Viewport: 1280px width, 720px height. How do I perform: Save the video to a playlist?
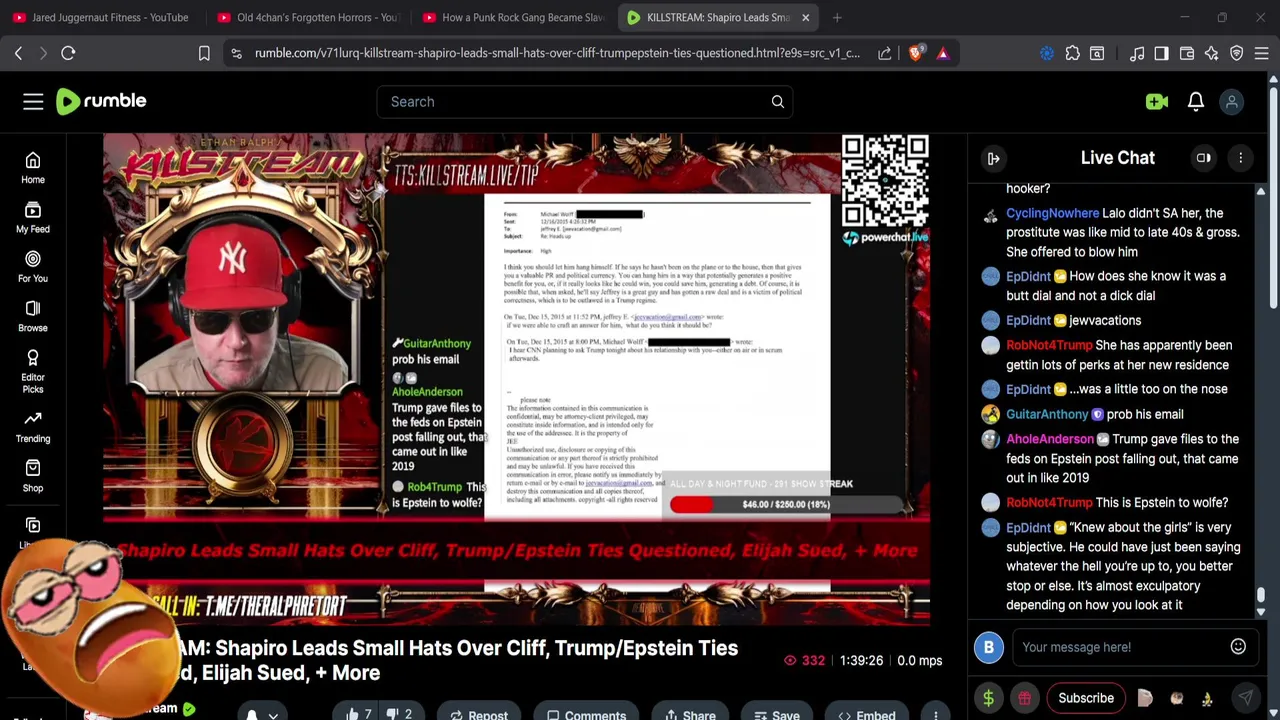tap(776, 714)
